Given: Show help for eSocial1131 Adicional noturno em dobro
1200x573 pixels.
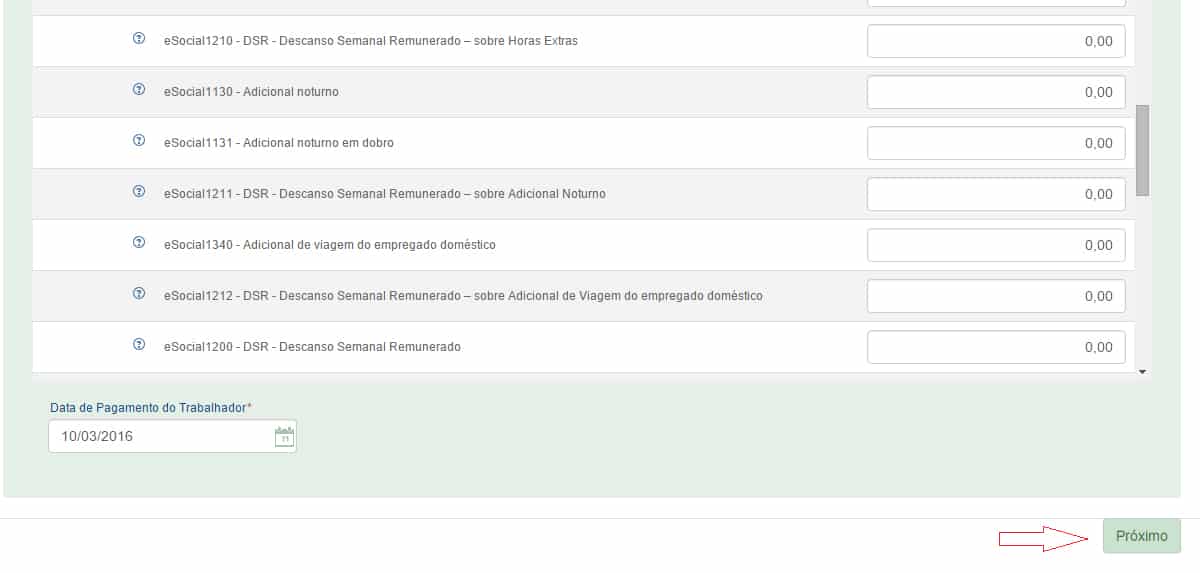Looking at the screenshot, I should tap(139, 142).
